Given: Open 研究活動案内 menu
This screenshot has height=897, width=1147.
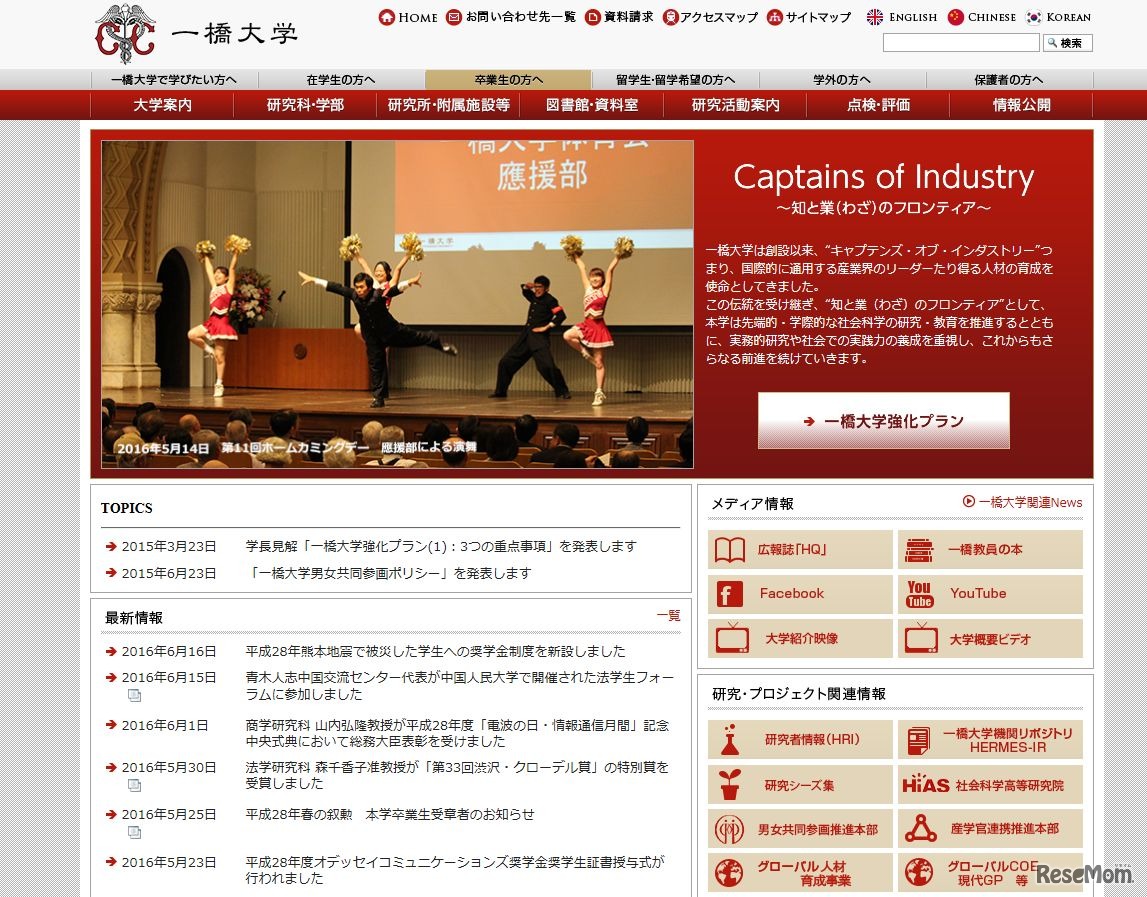Looking at the screenshot, I should coord(735,105).
